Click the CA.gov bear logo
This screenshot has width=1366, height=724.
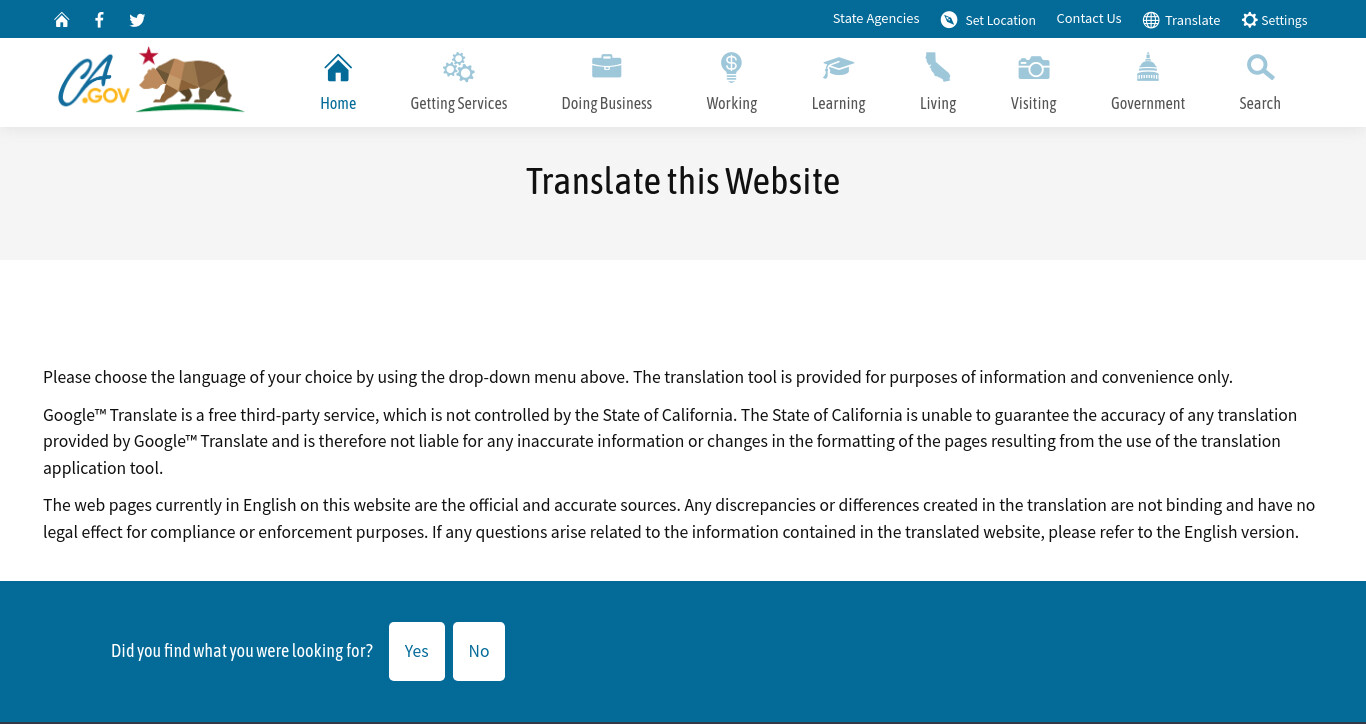[x=151, y=80]
